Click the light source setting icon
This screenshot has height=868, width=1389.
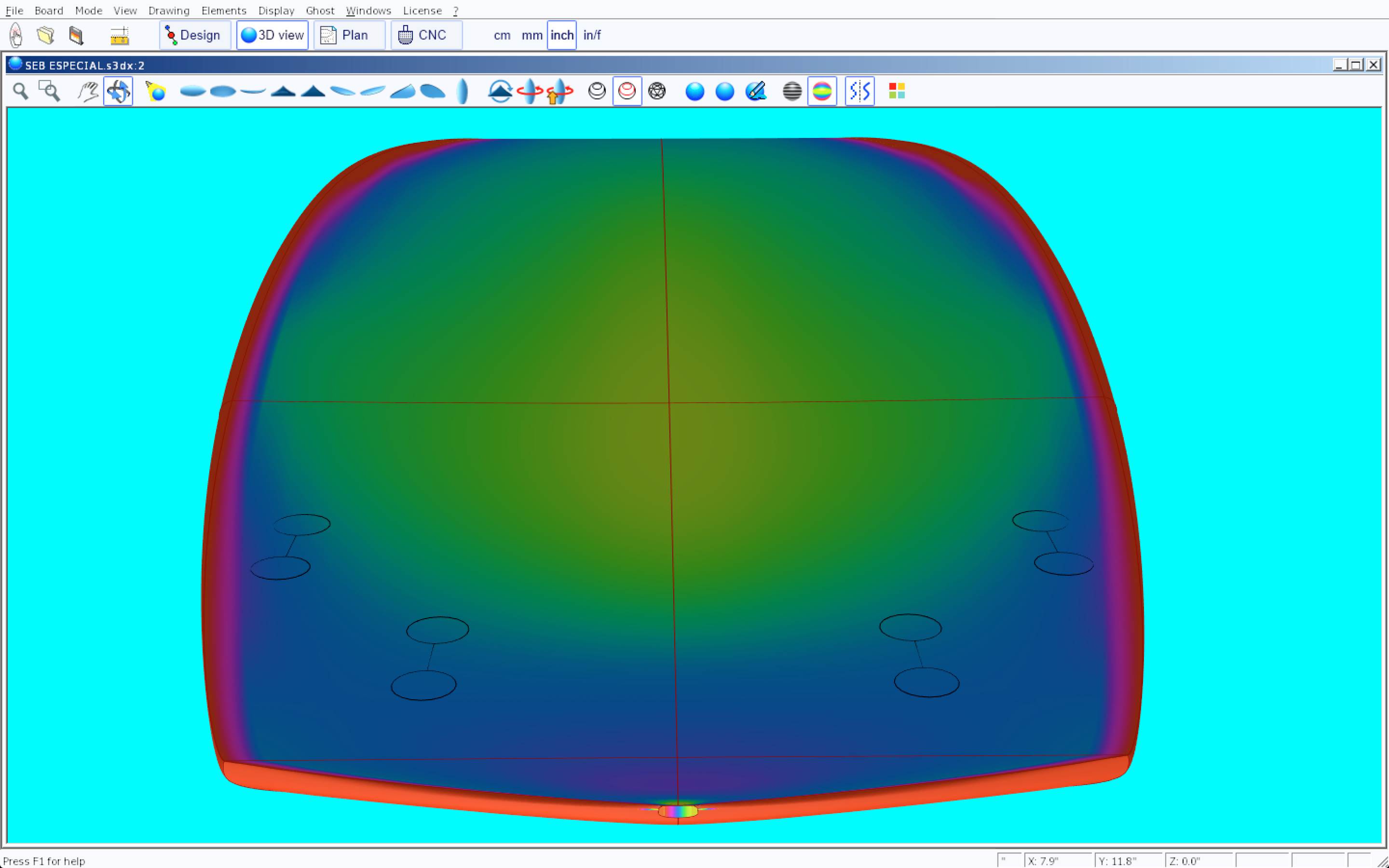156,91
